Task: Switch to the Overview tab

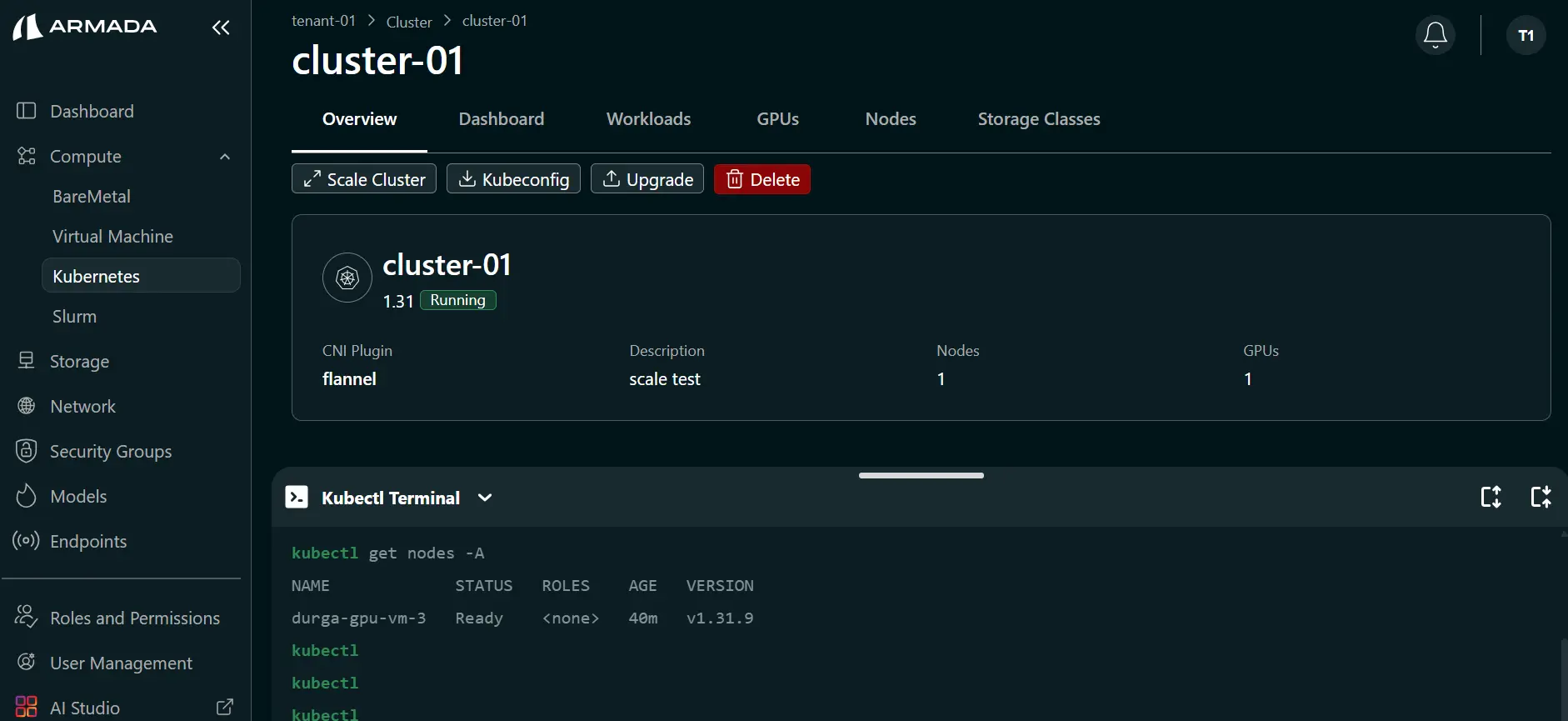Action: tap(359, 119)
